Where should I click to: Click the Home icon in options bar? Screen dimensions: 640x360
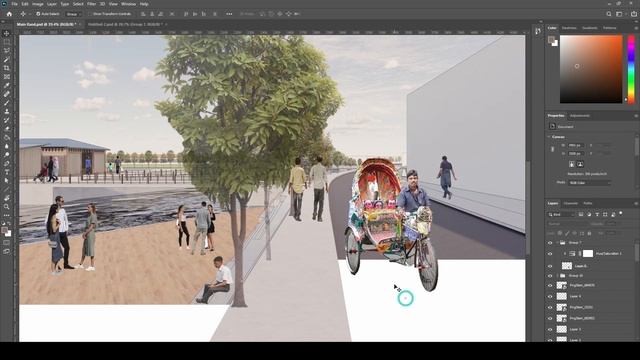[9, 14]
